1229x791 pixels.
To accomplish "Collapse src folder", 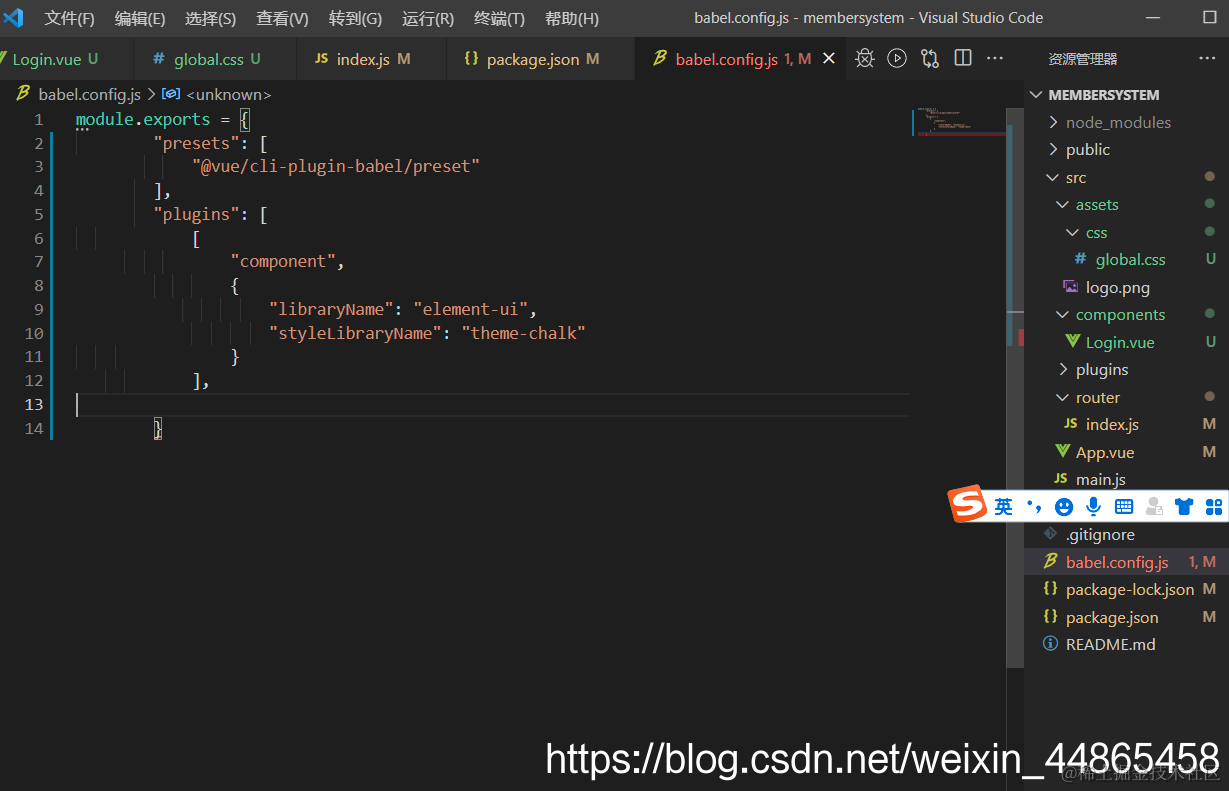I will pyautogui.click(x=1126, y=177).
